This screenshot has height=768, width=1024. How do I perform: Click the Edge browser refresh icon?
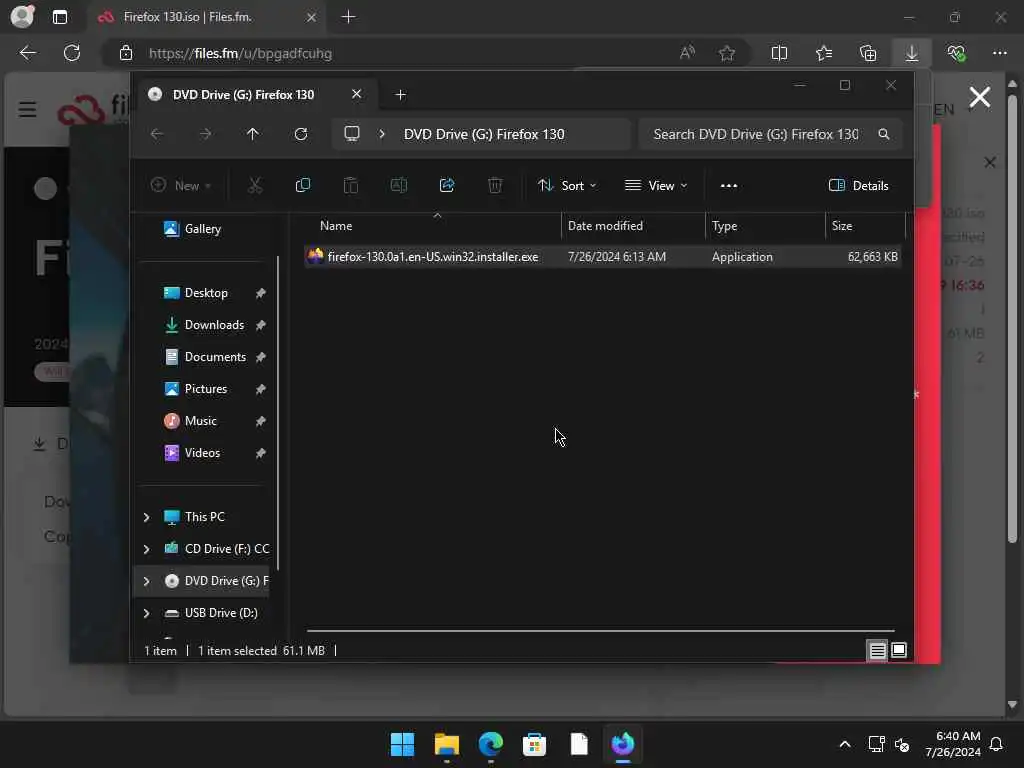72,53
